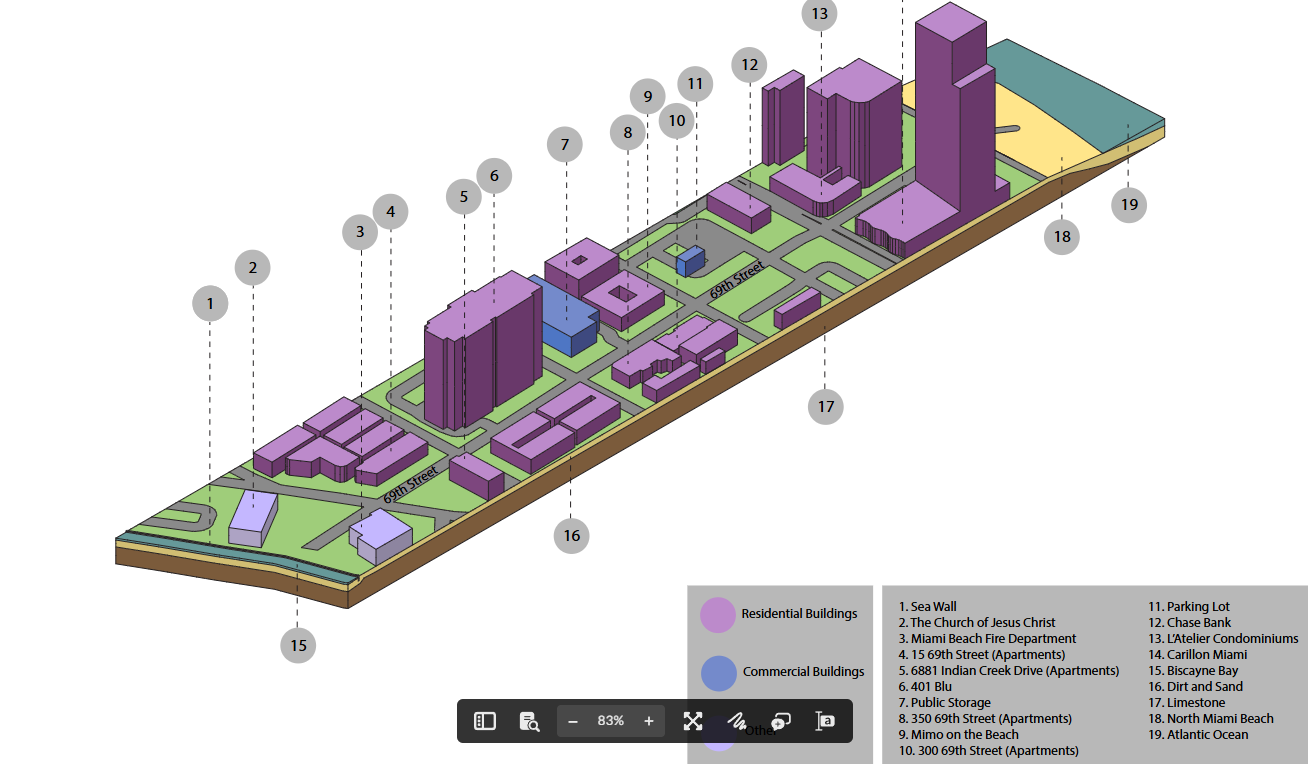This screenshot has width=1308, height=764.
Task: Select the freehand draw tool
Action: [737, 721]
